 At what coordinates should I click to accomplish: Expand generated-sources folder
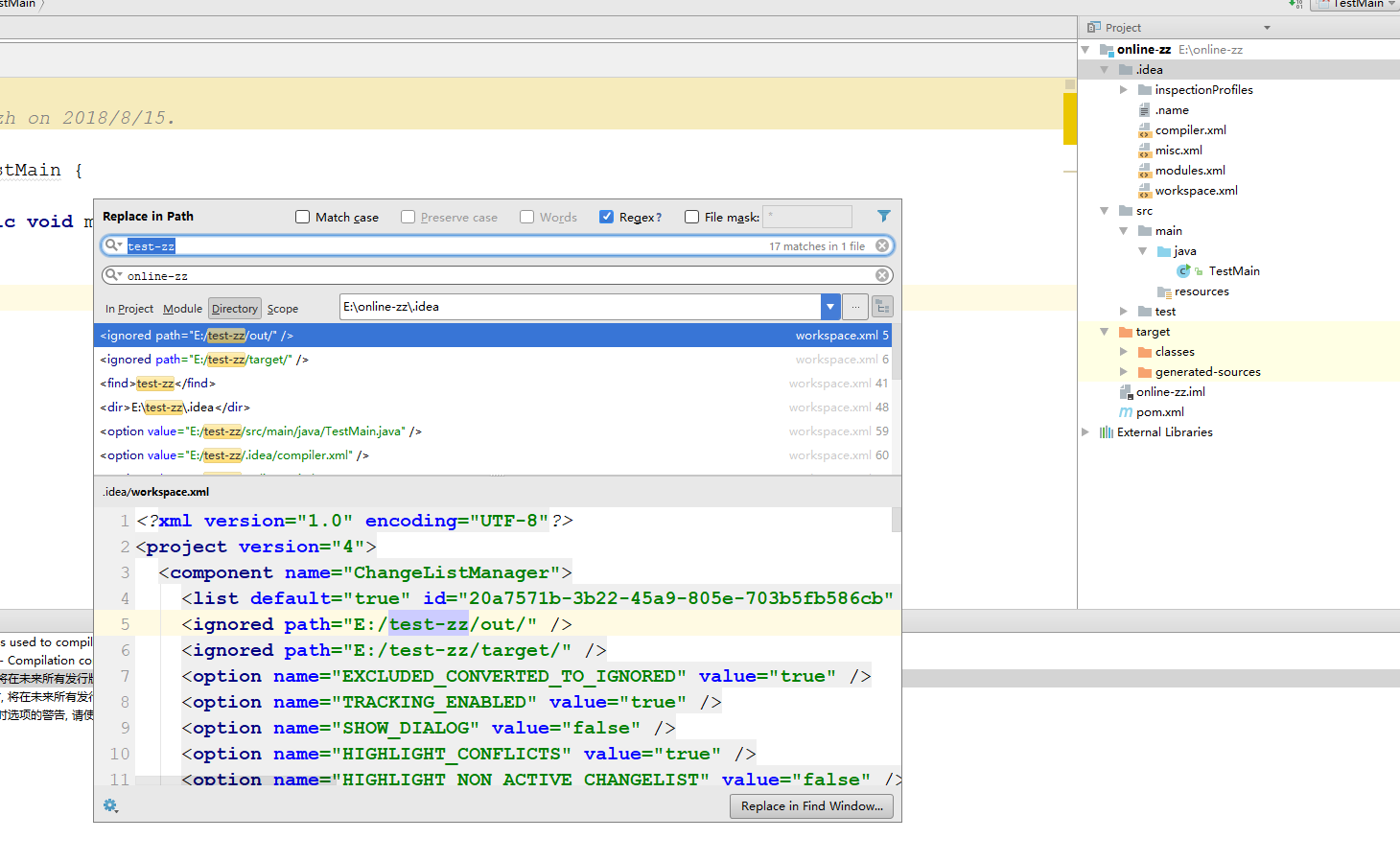[1124, 372]
